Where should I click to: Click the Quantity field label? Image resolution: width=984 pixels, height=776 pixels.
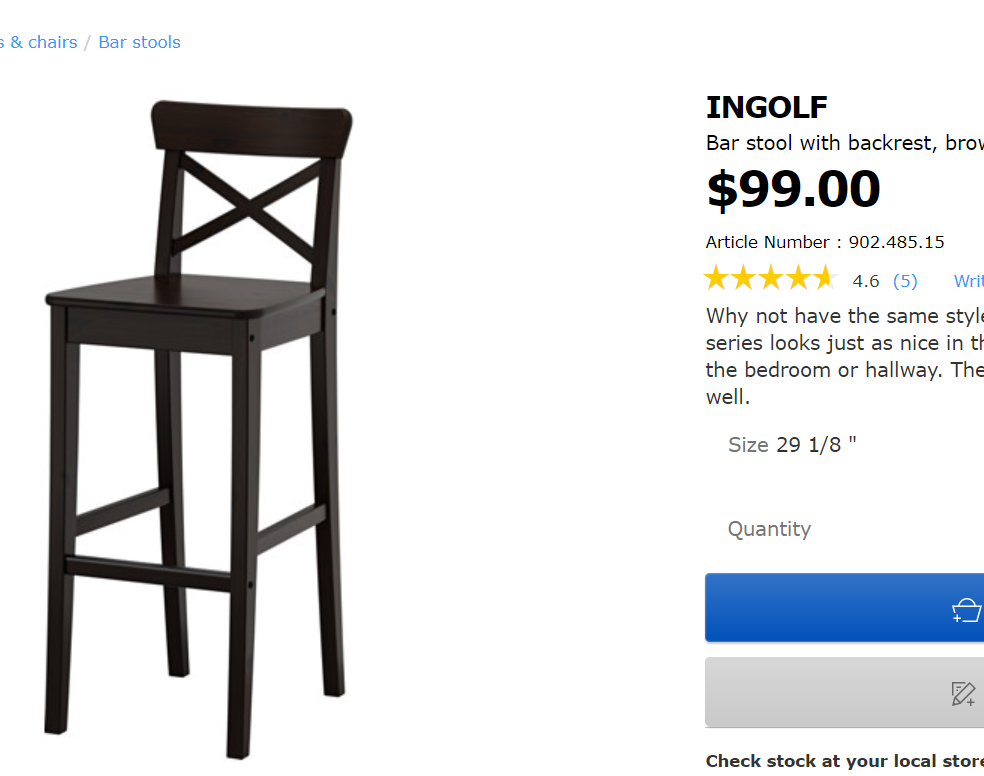768,529
